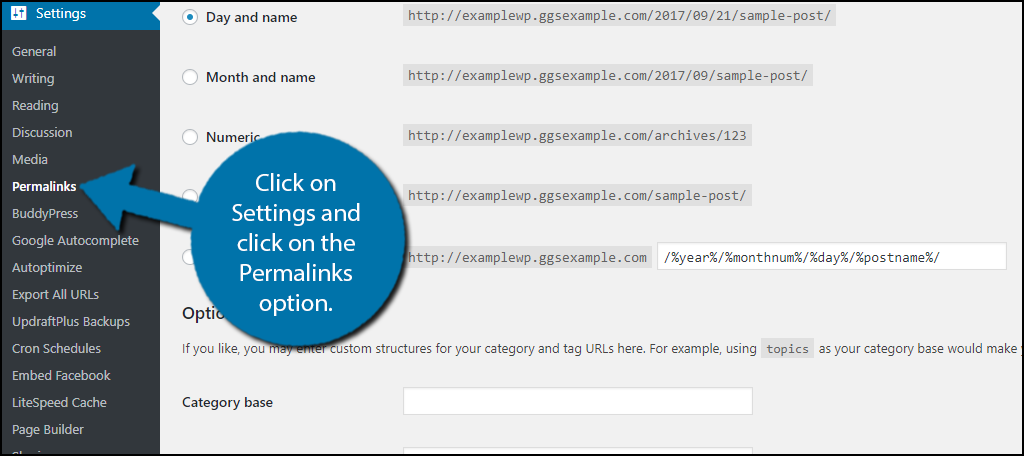Image resolution: width=1024 pixels, height=456 pixels.
Task: Open LiteSpeed Cache settings
Action: pyautogui.click(x=59, y=402)
